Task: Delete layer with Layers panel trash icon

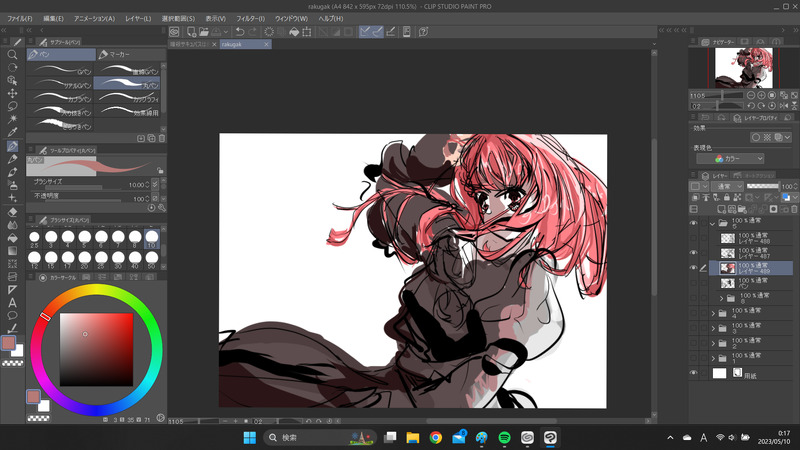Action: click(794, 209)
